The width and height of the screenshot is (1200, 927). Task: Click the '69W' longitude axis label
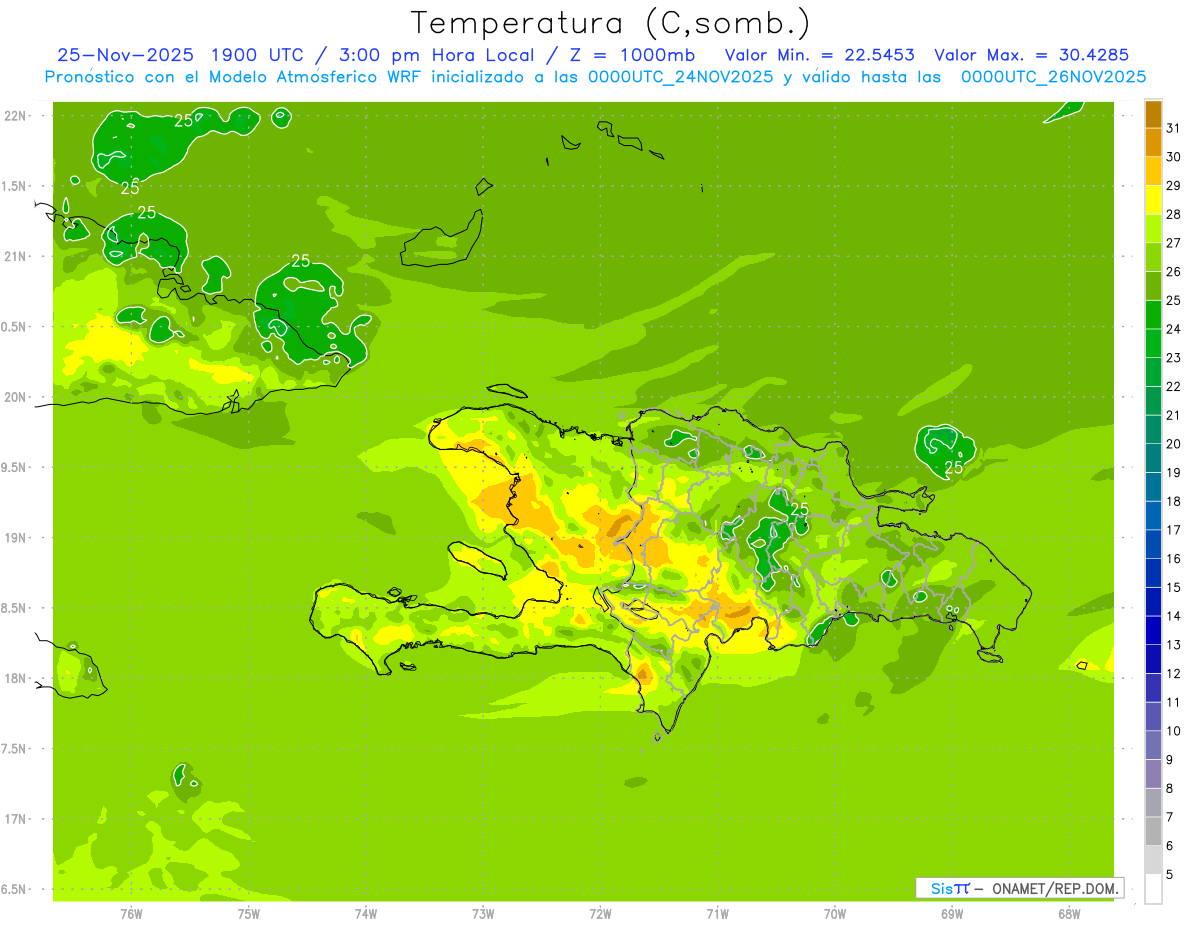(x=952, y=913)
